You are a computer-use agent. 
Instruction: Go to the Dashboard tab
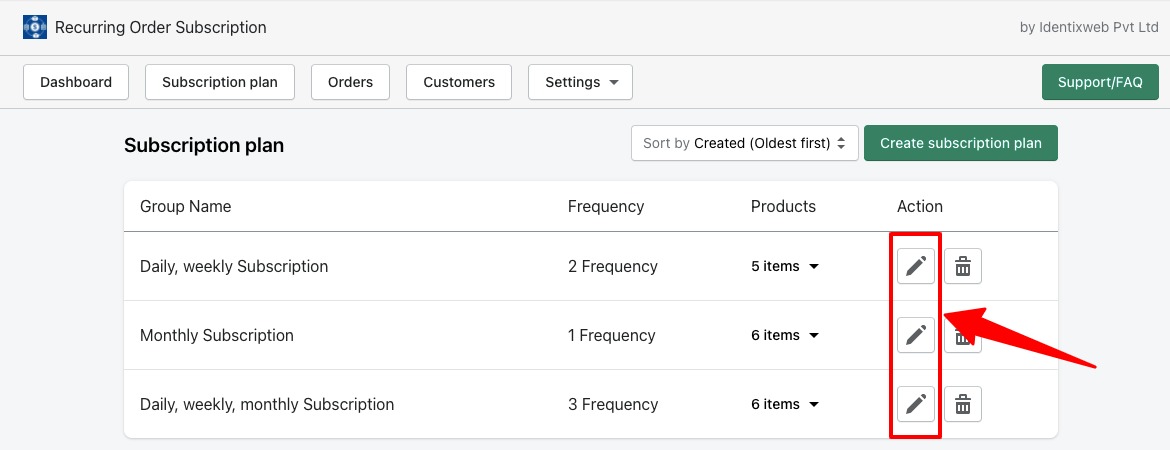76,82
